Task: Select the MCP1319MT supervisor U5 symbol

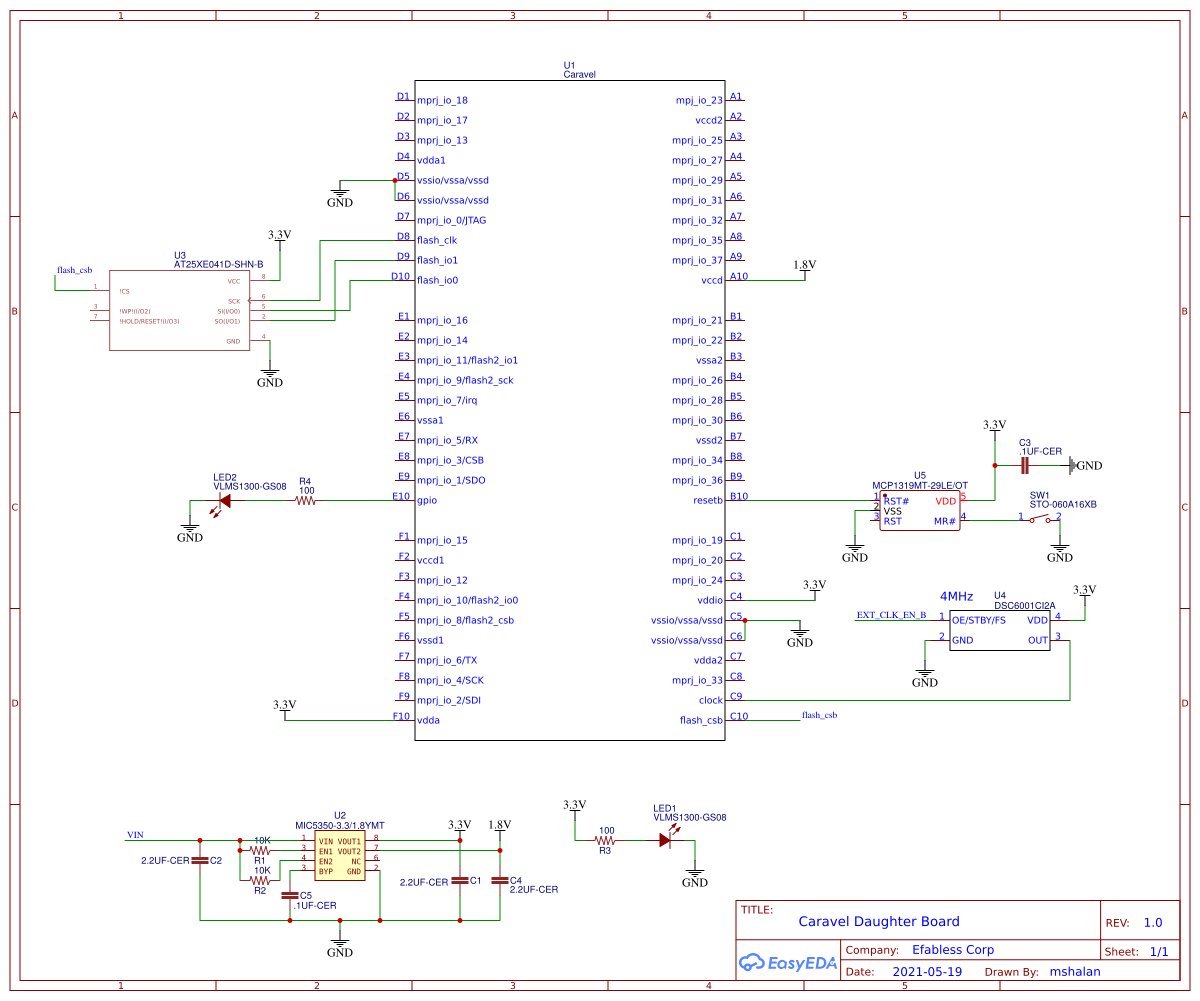Action: pos(918,510)
